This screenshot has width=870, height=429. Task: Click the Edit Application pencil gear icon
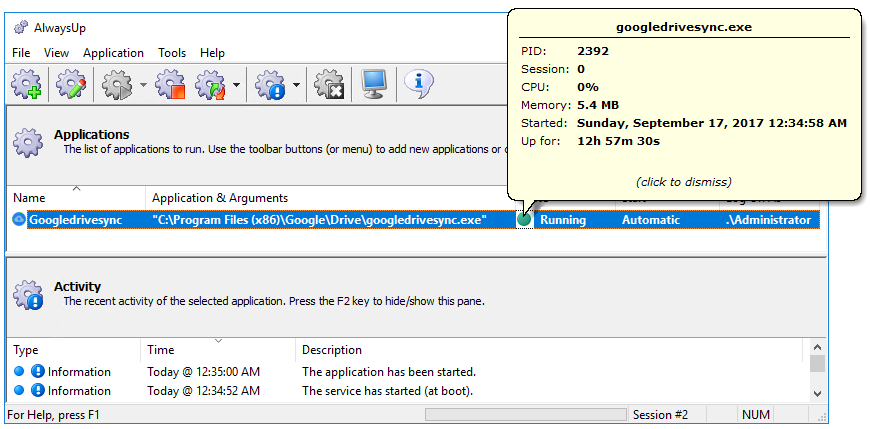coord(71,85)
